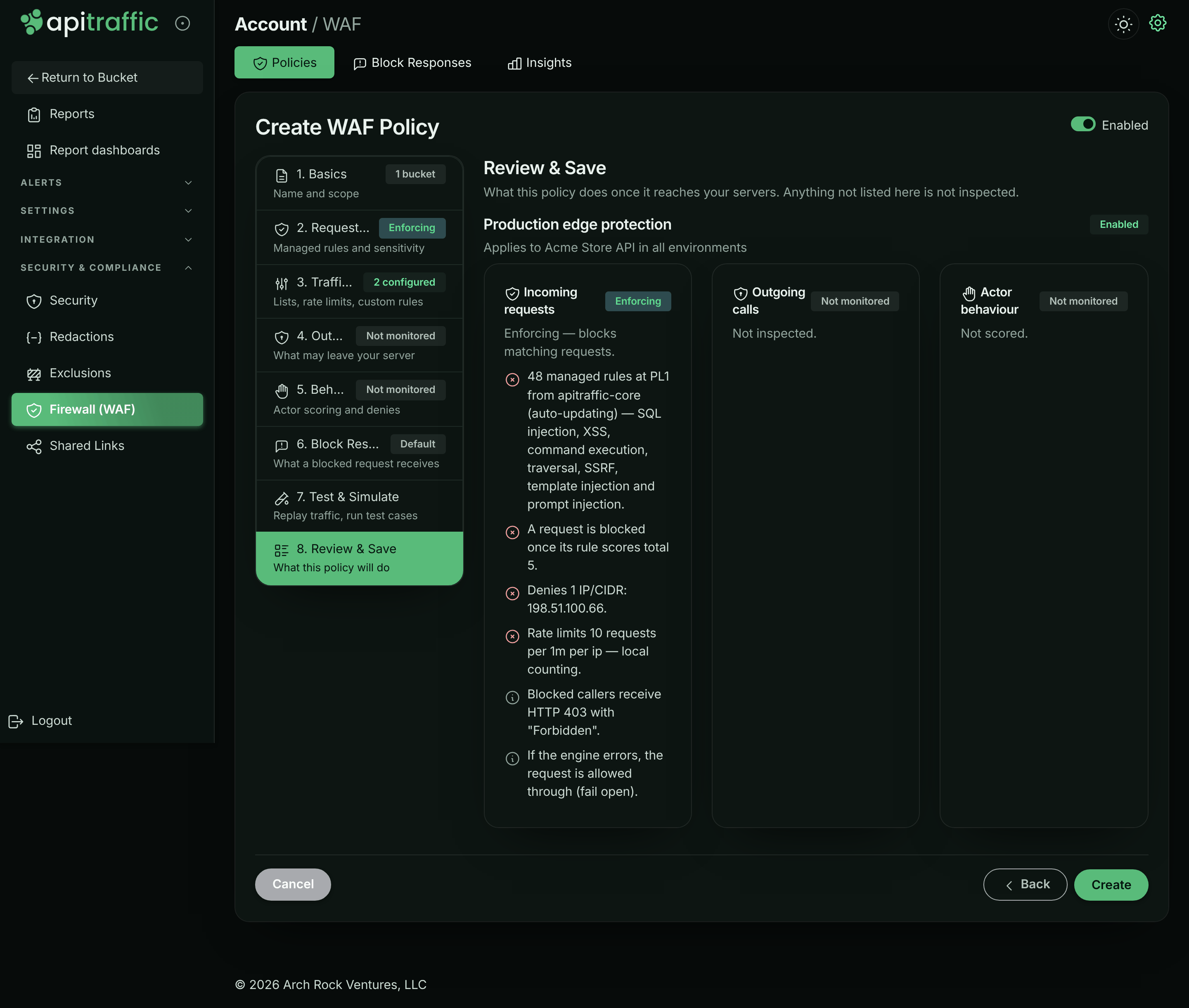This screenshot has height=1008, width=1189.
Task: Click Not monitored badge on Outgoing calls
Action: pyautogui.click(x=855, y=301)
